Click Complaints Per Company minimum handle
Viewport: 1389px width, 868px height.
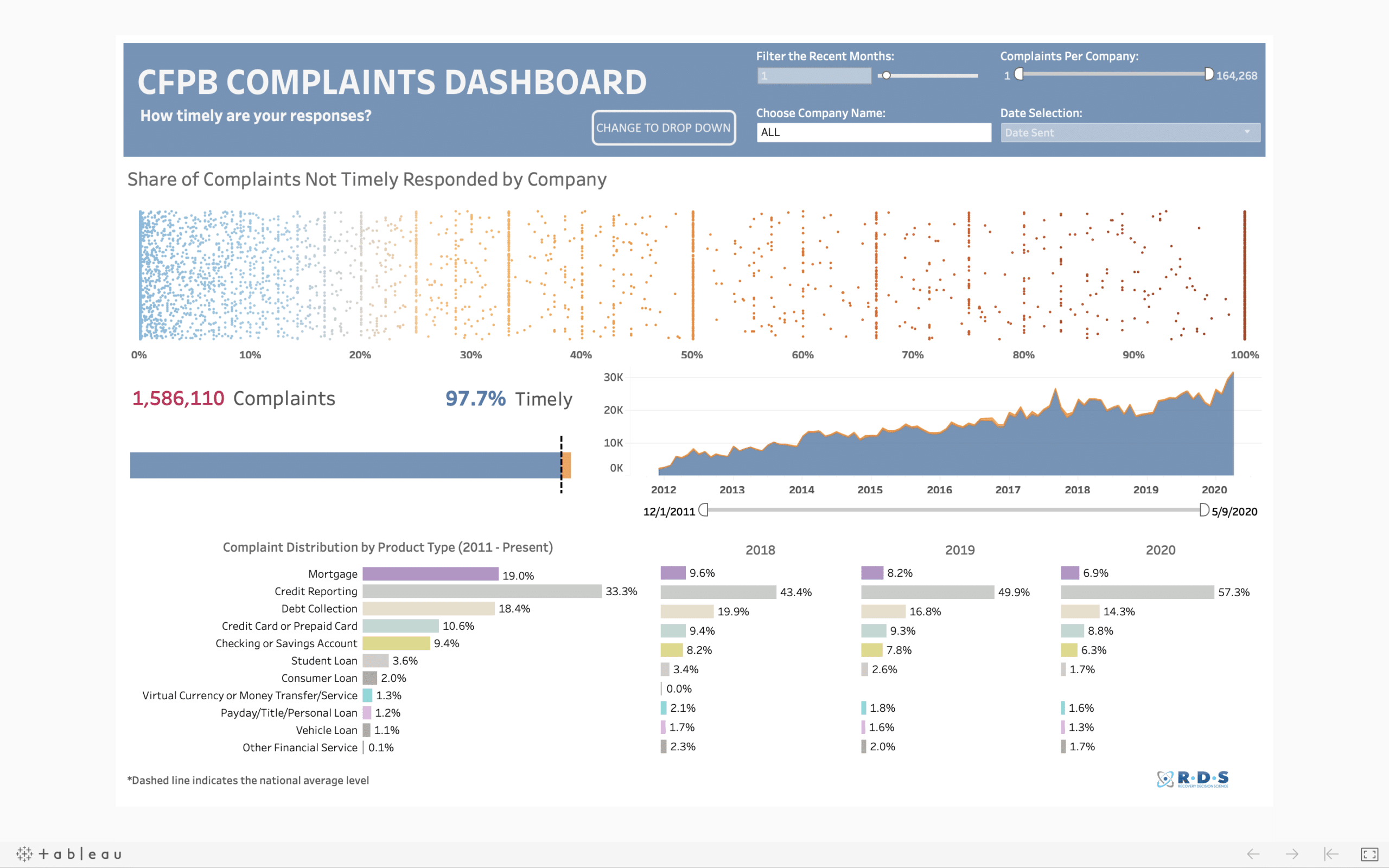pyautogui.click(x=1019, y=74)
